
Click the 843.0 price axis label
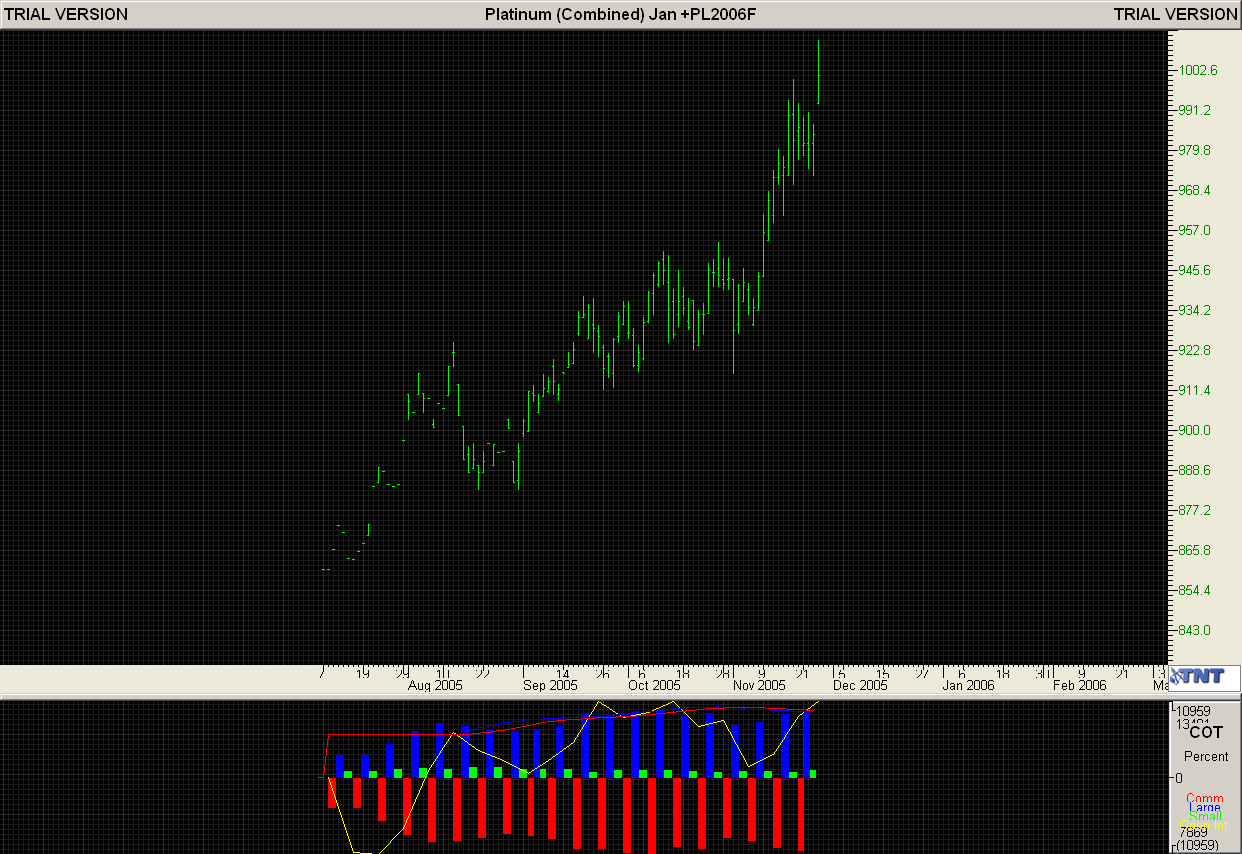[1193, 630]
